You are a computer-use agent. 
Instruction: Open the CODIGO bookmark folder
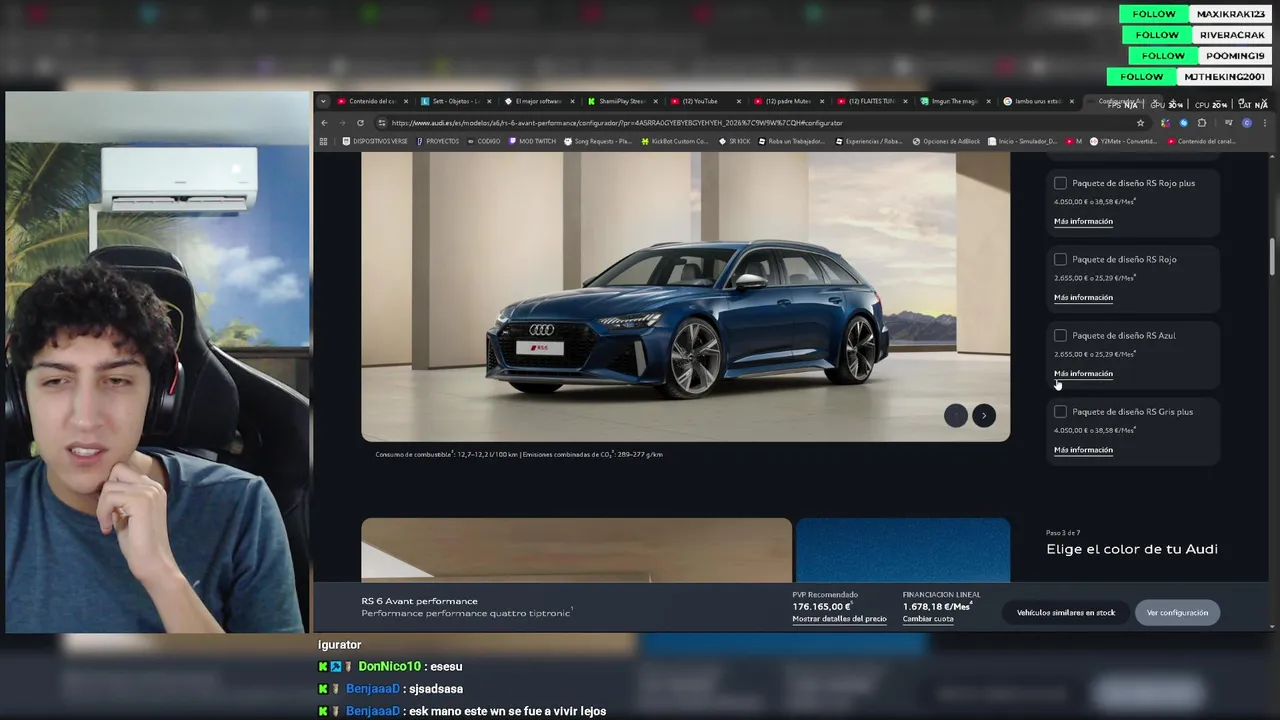pyautogui.click(x=484, y=142)
